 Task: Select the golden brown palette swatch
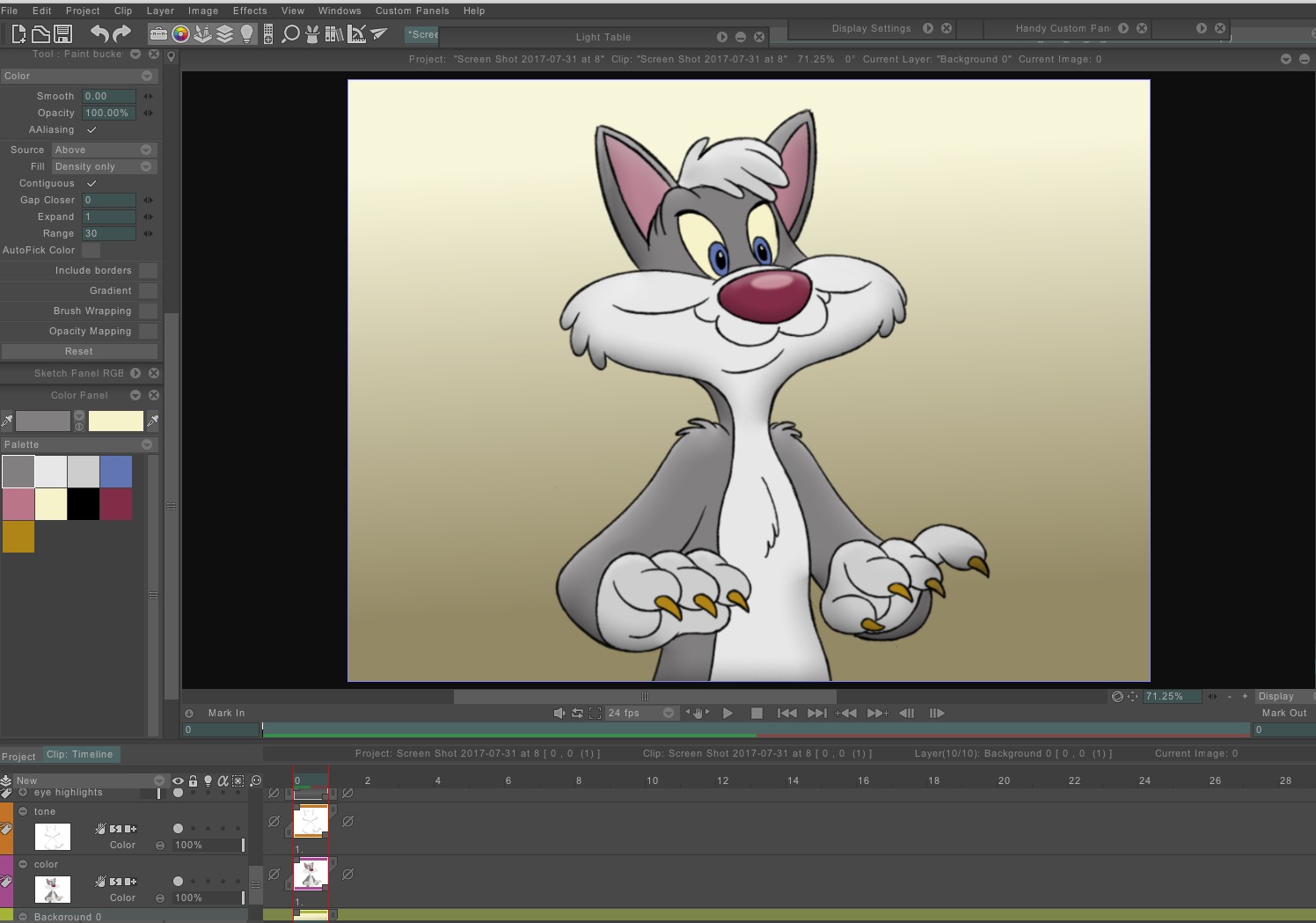[x=18, y=537]
